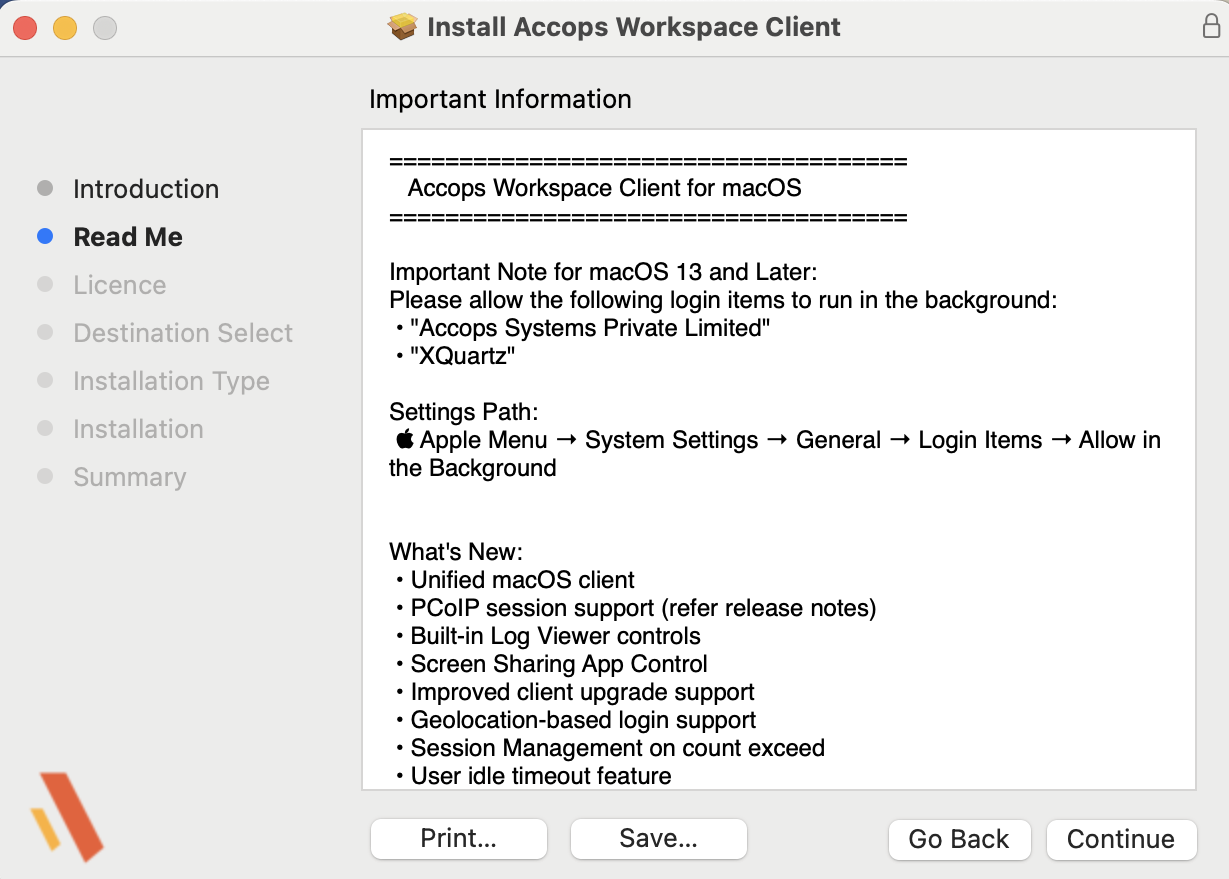Select the Licence step in sidebar
This screenshot has width=1229, height=879.
[119, 285]
